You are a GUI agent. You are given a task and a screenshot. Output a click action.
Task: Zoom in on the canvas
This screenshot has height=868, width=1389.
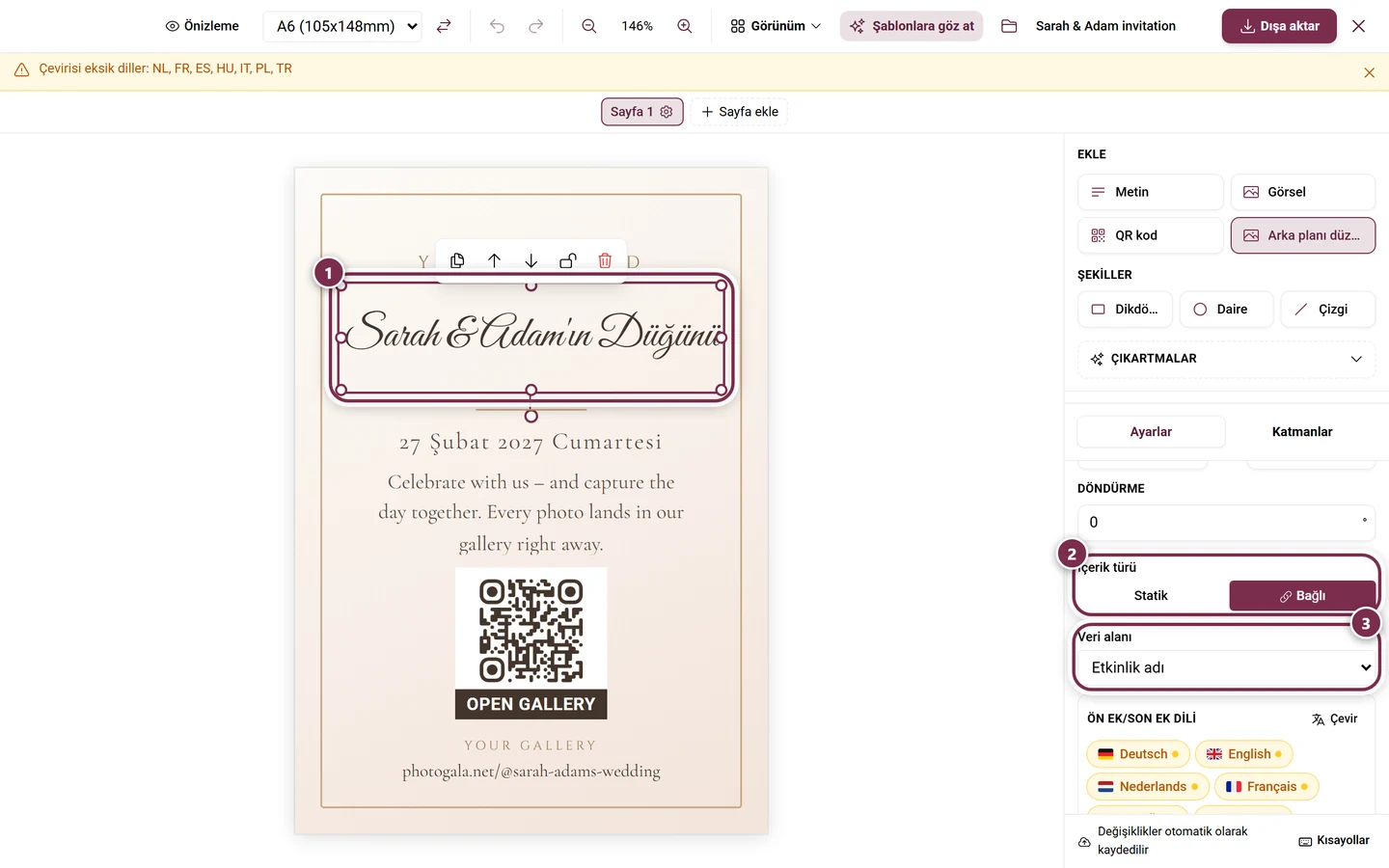pyautogui.click(x=685, y=26)
